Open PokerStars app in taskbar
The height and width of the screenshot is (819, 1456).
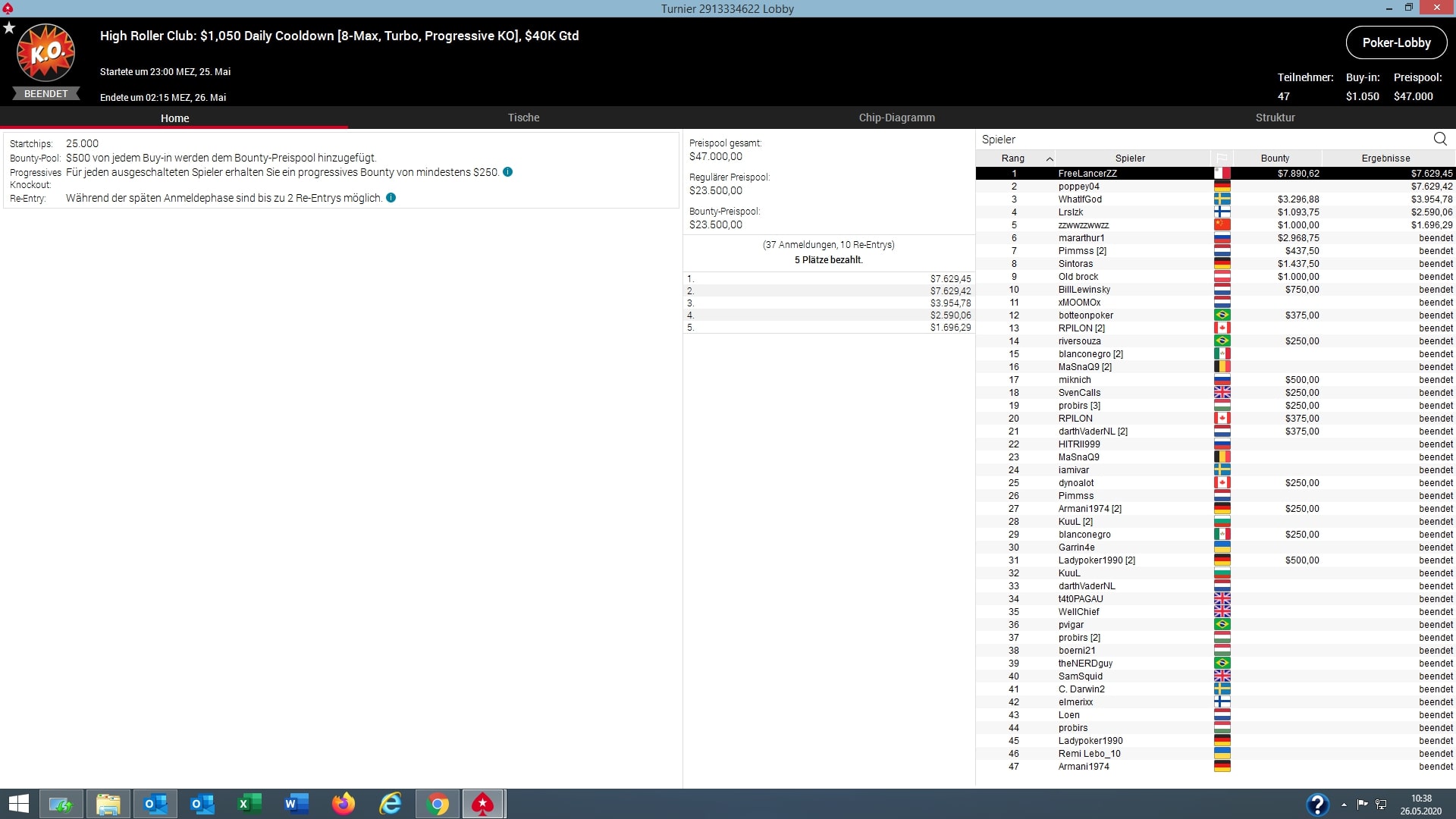[x=483, y=804]
